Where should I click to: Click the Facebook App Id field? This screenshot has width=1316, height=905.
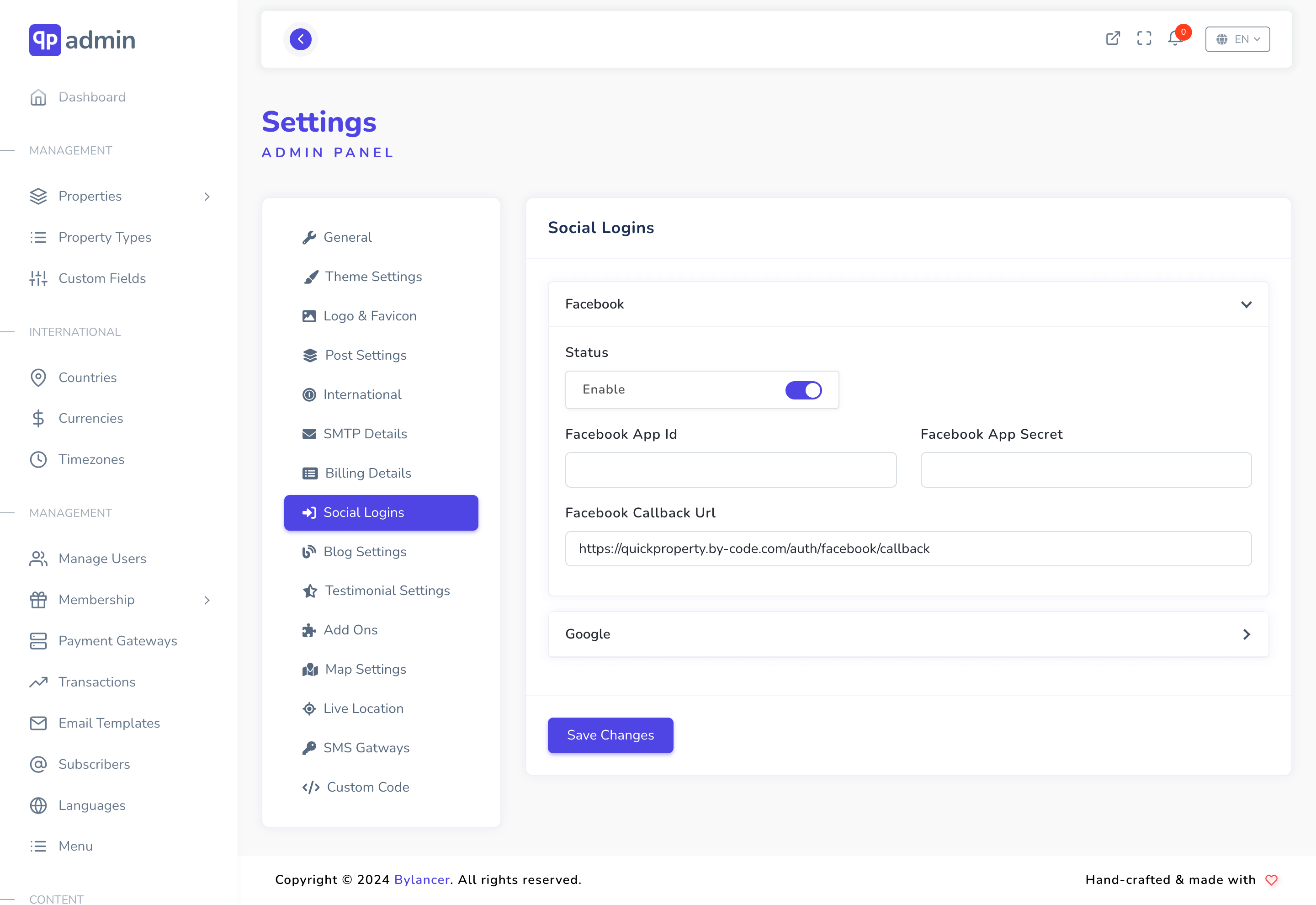(x=731, y=469)
